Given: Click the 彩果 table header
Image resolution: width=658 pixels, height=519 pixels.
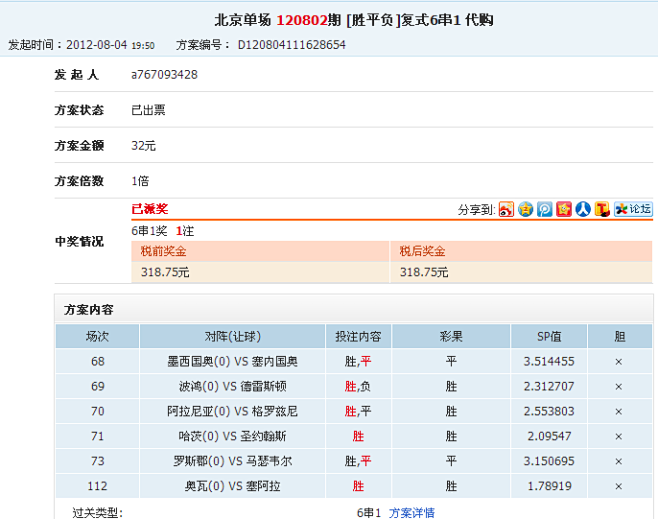Looking at the screenshot, I should 451,336.
